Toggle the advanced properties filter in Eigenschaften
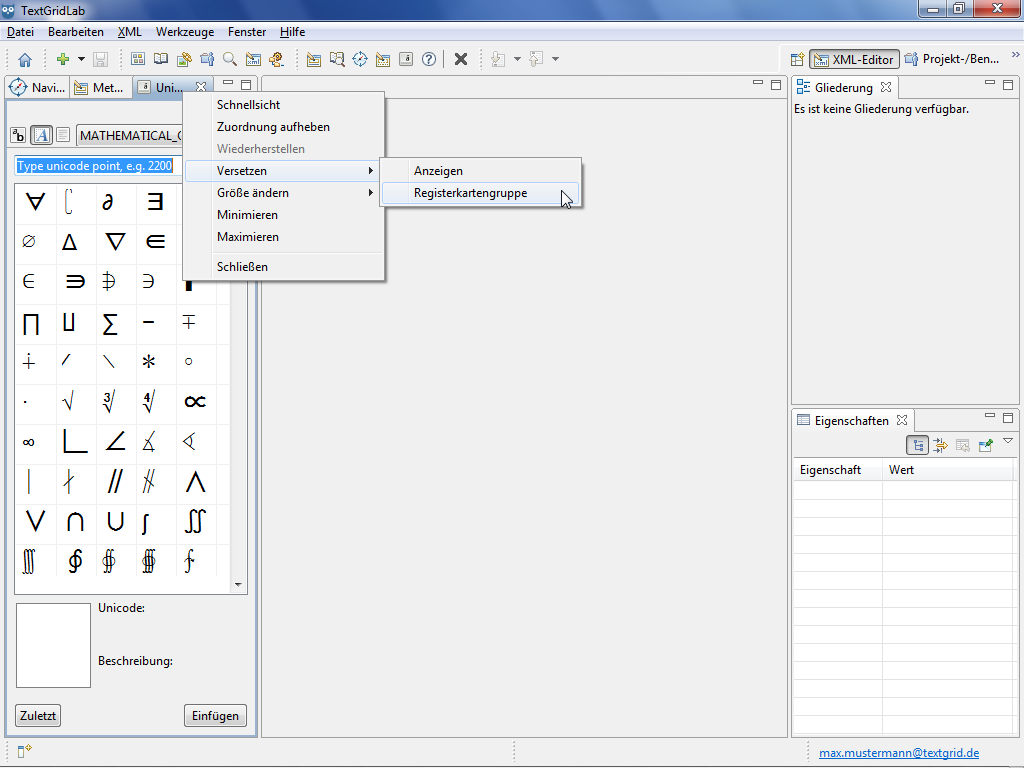The height and width of the screenshot is (768, 1024). point(941,446)
